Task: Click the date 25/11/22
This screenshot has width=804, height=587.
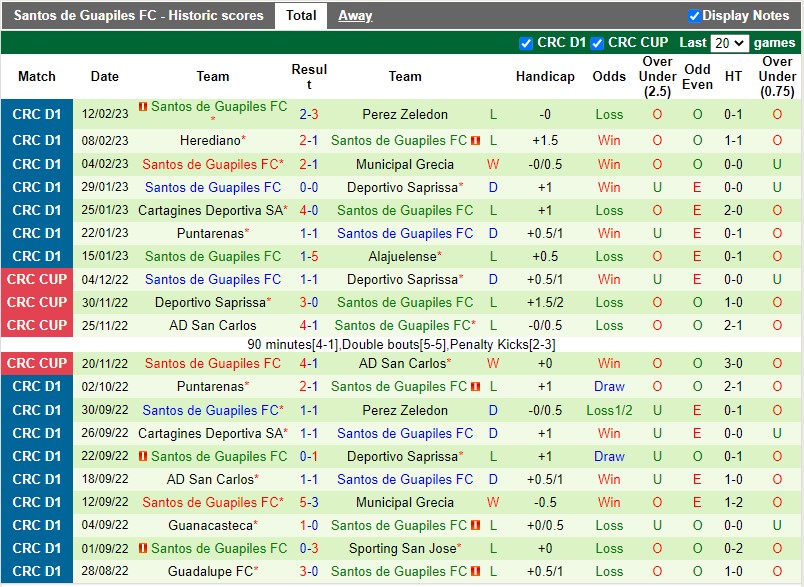Action: (105, 326)
